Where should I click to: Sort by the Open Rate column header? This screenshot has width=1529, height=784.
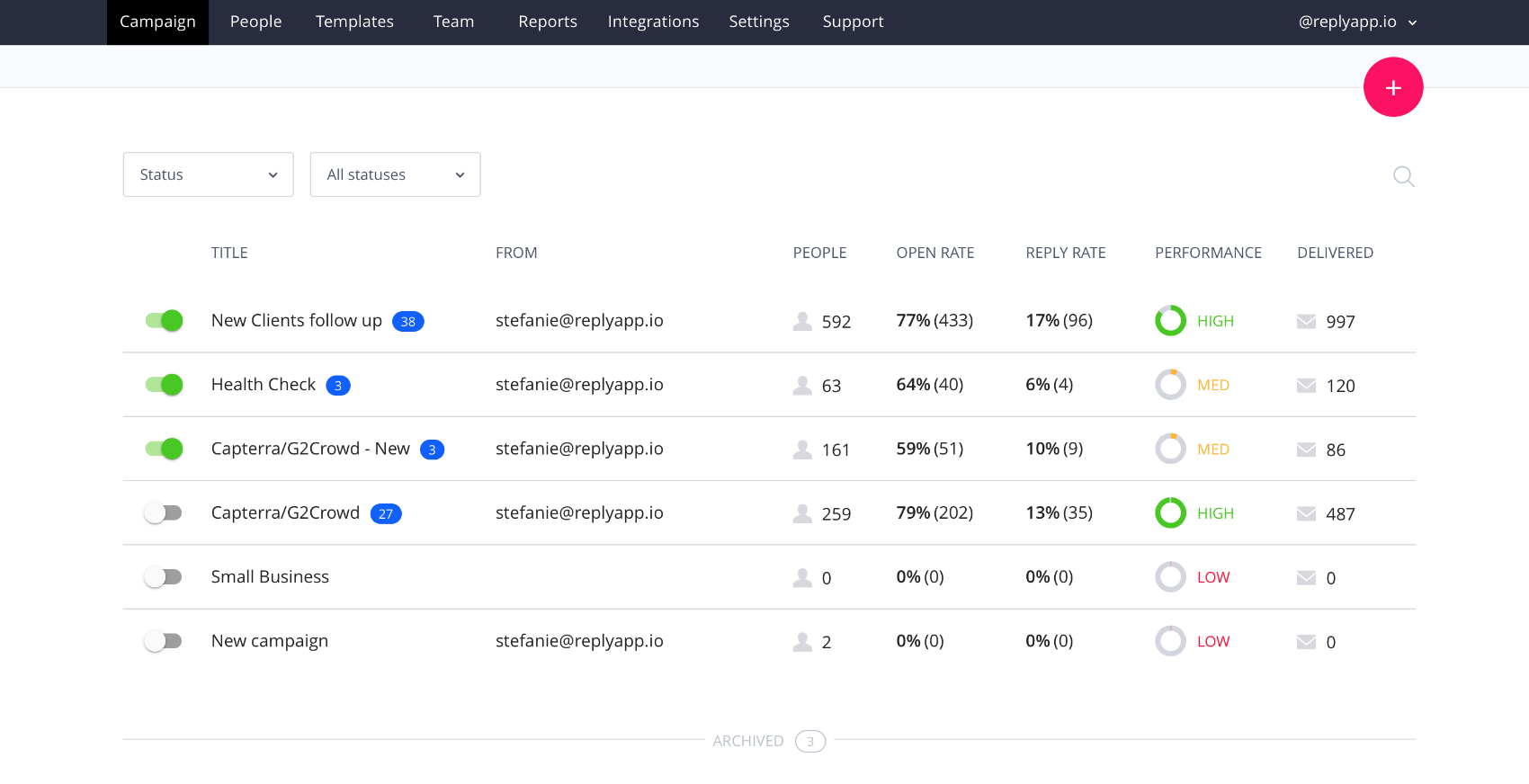point(934,254)
